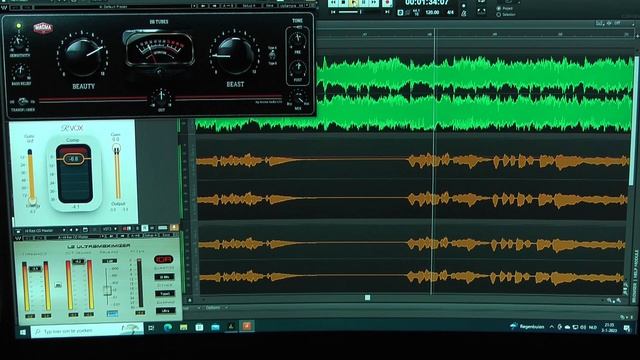The width and height of the screenshot is (640, 360).
Task: Click the Regenbuien weather tray widget
Action: click(x=527, y=327)
